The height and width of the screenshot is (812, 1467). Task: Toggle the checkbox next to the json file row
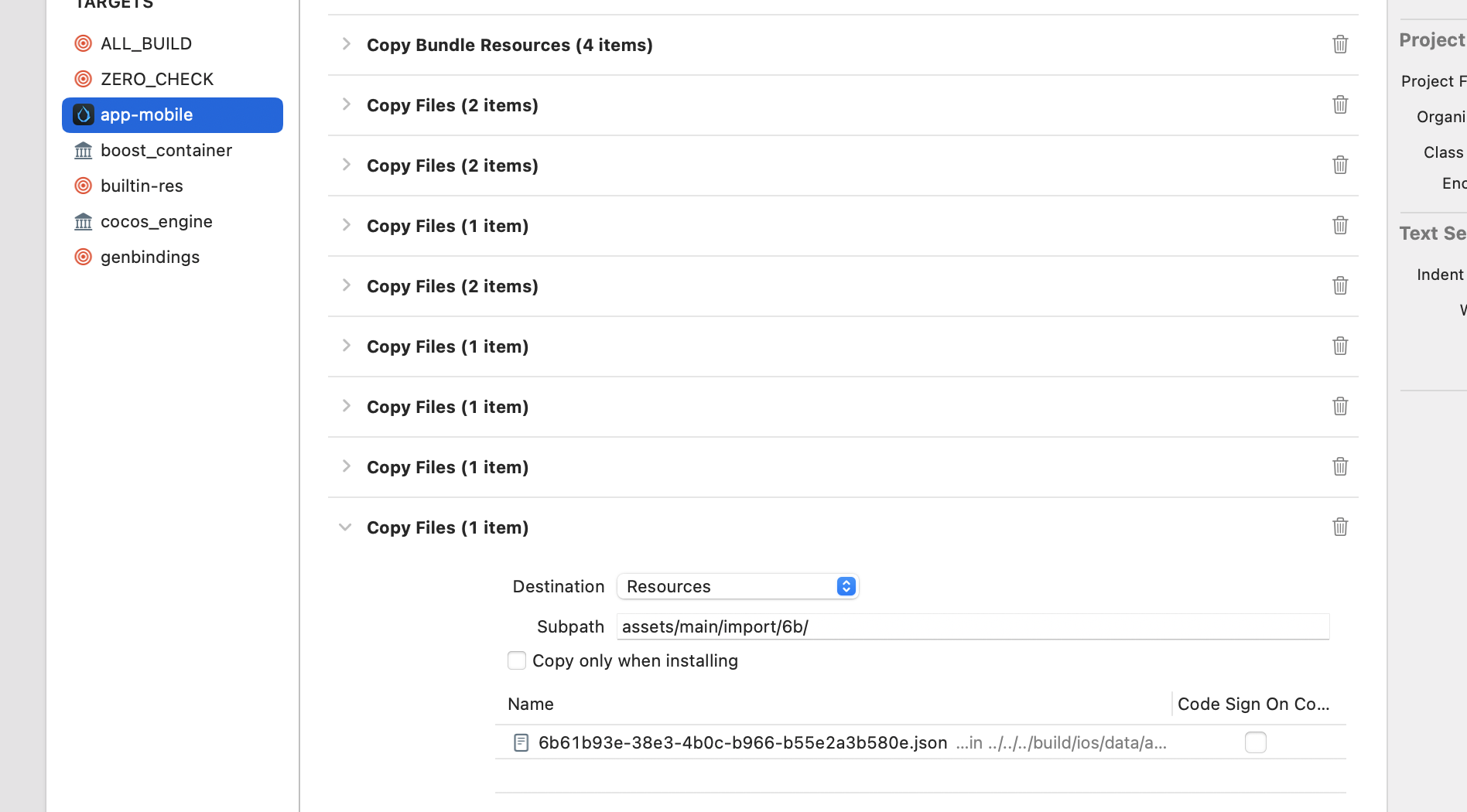(x=1256, y=742)
